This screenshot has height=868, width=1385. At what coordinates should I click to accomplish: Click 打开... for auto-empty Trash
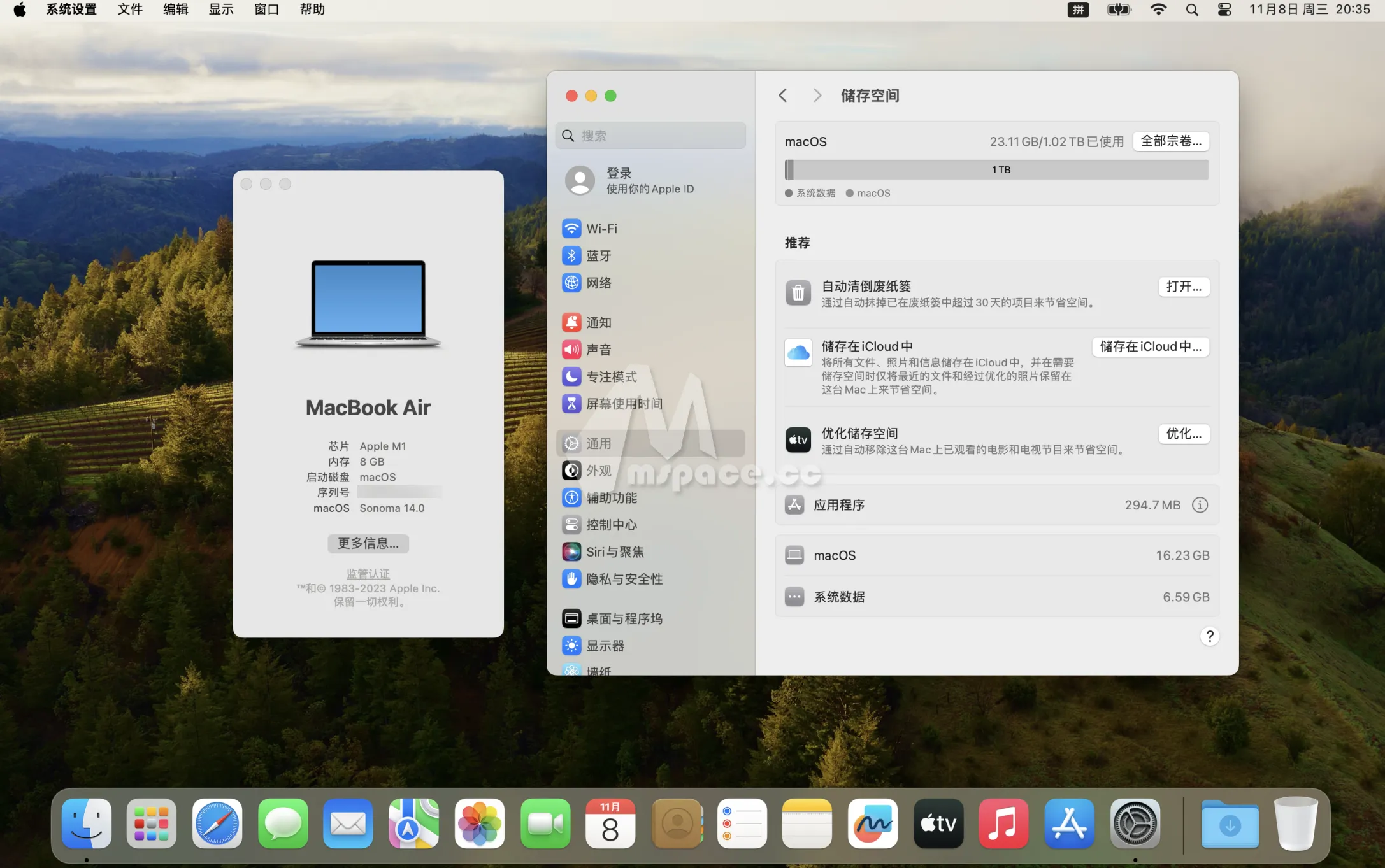pyautogui.click(x=1184, y=287)
